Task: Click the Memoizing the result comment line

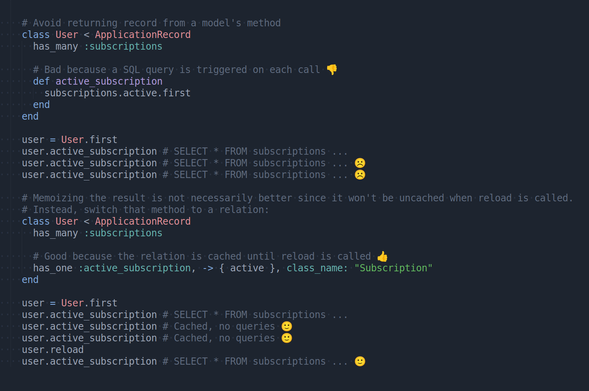Action: coord(297,198)
